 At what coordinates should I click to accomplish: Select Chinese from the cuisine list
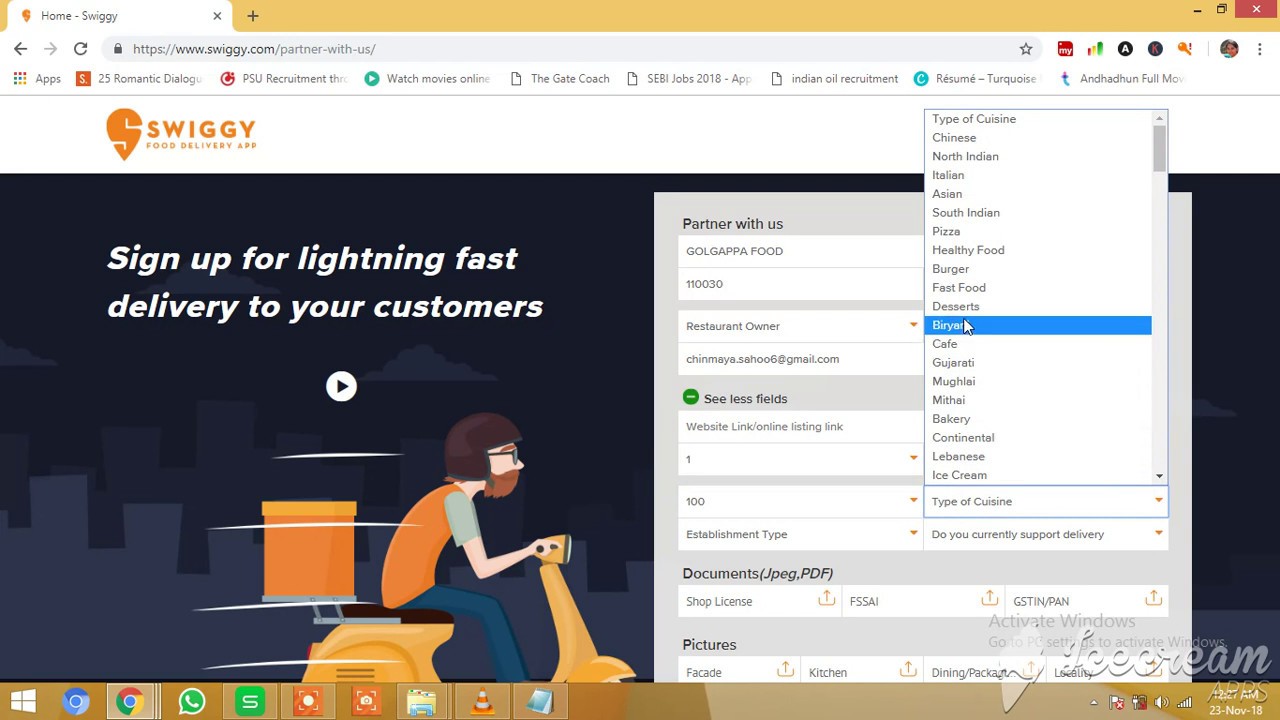[1038, 137]
